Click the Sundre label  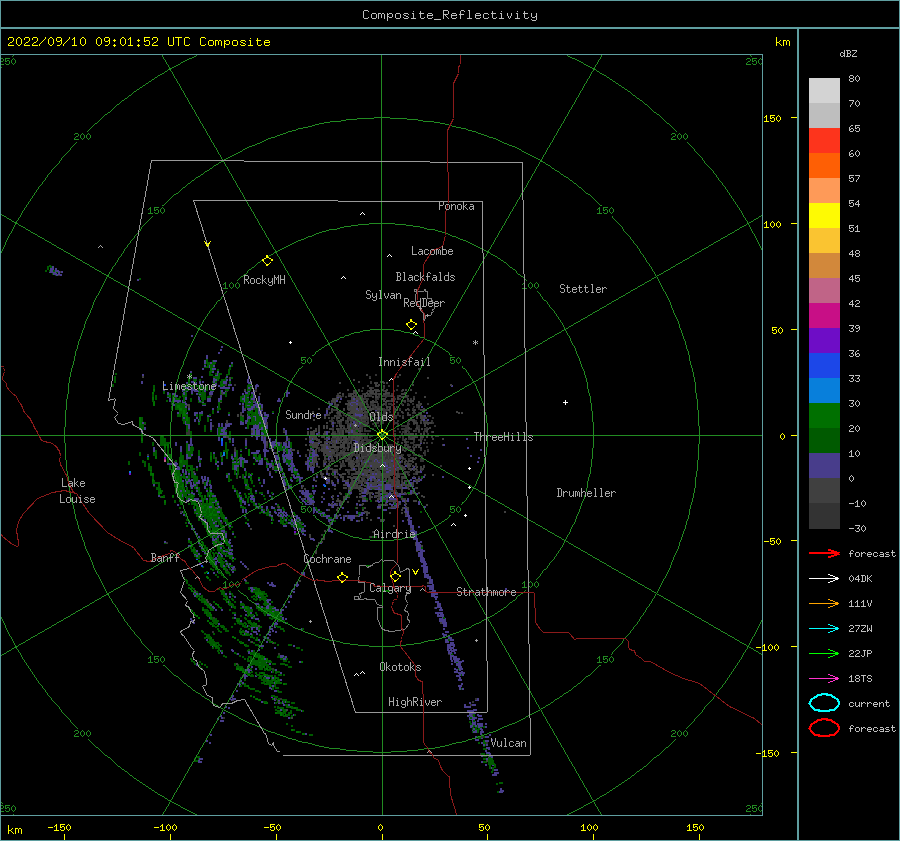click(303, 414)
